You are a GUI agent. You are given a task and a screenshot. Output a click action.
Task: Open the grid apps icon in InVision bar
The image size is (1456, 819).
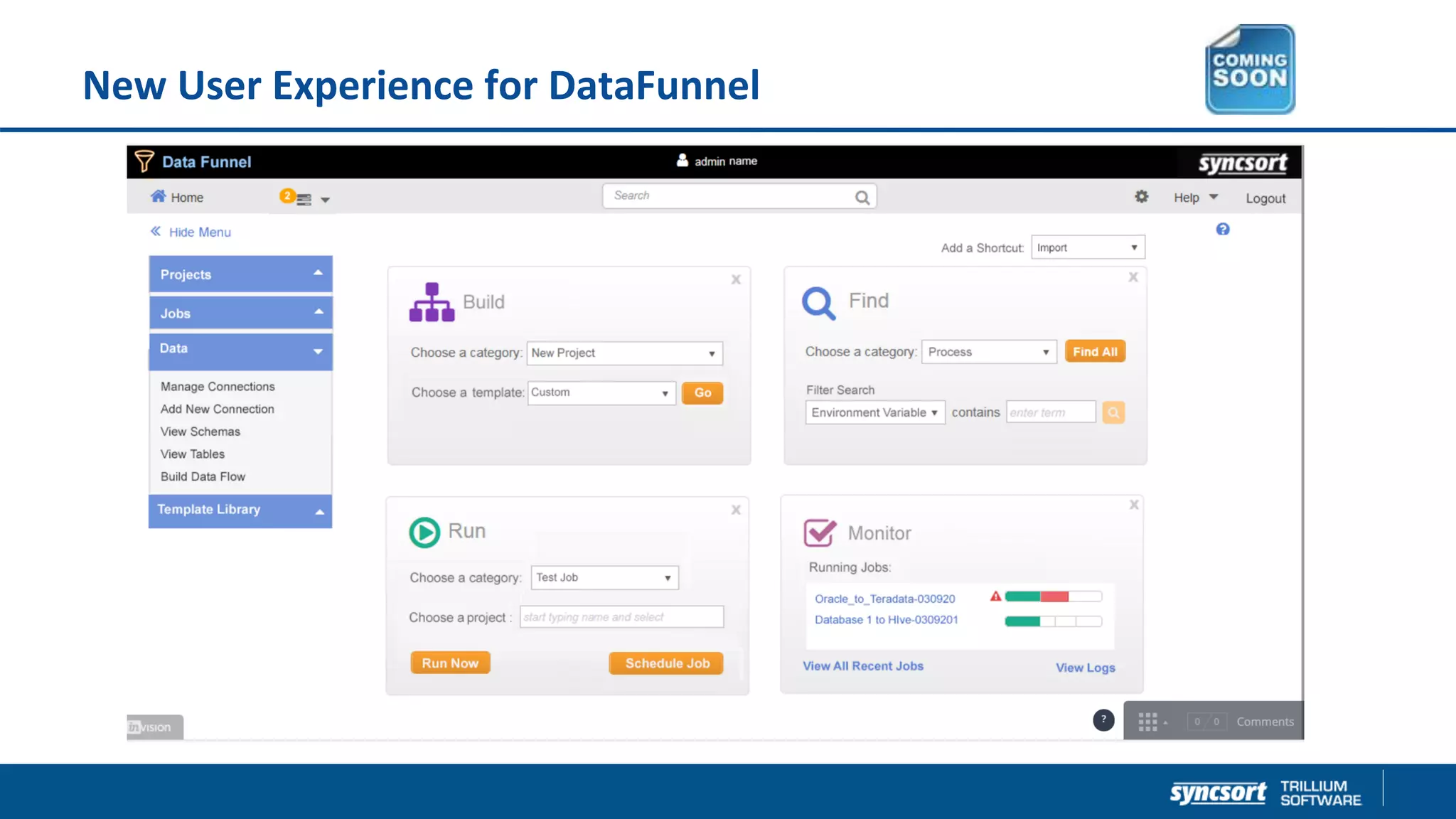pyautogui.click(x=1147, y=722)
